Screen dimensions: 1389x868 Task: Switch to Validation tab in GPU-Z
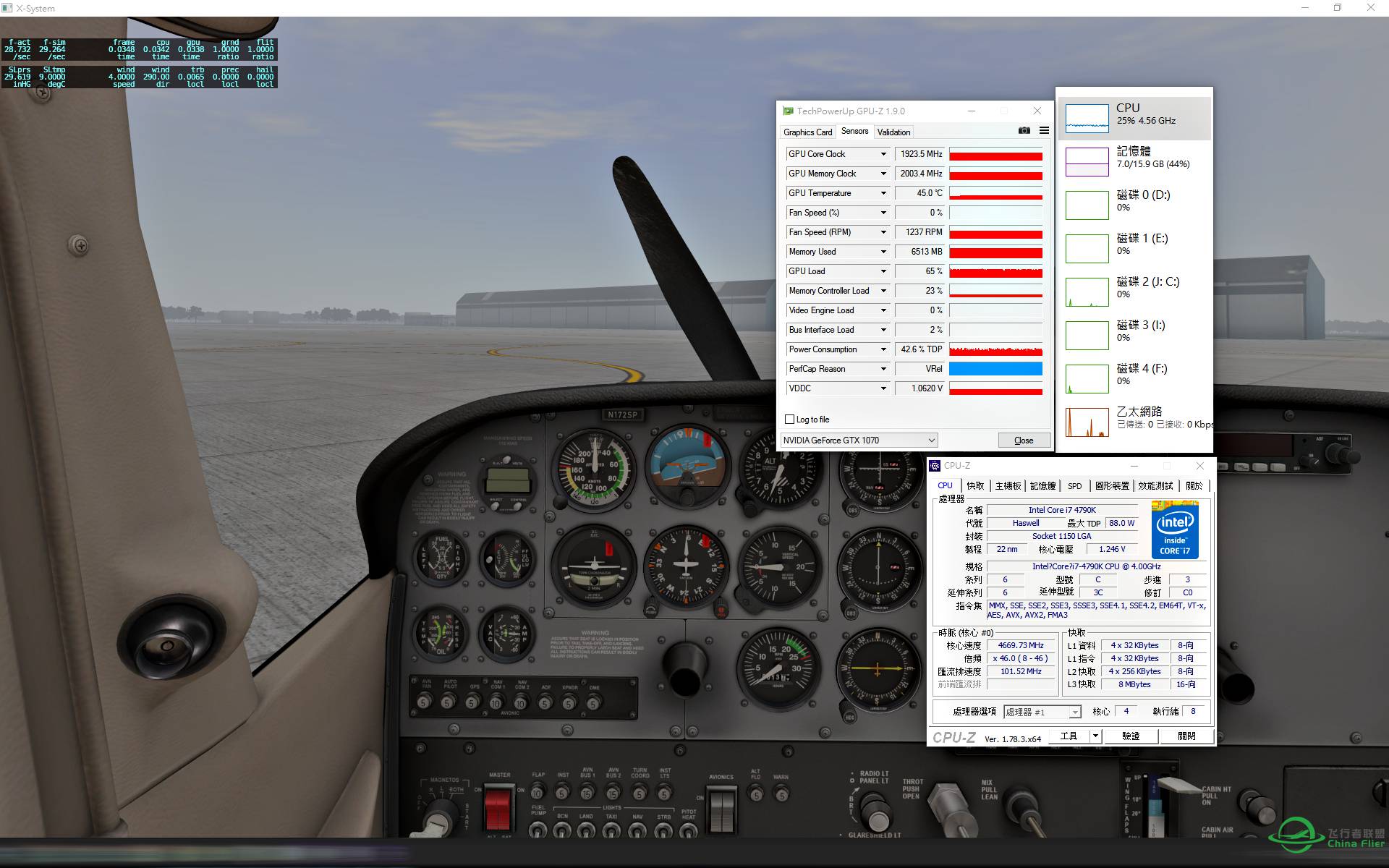pos(893,131)
